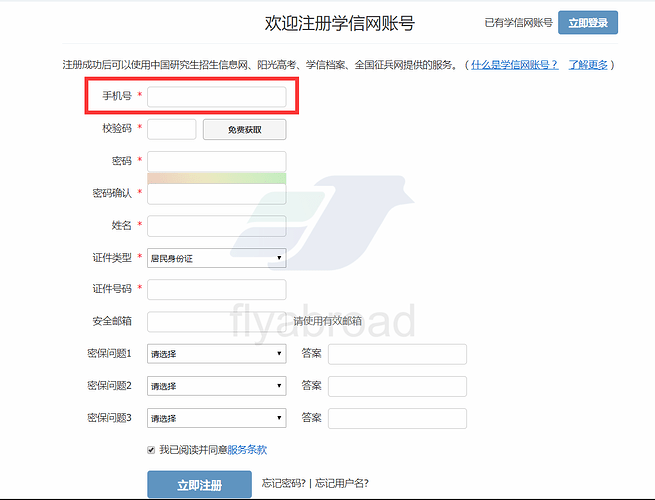This screenshot has width=655, height=500.
Task: Expand the 密保问题1 dropdown
Action: (217, 354)
